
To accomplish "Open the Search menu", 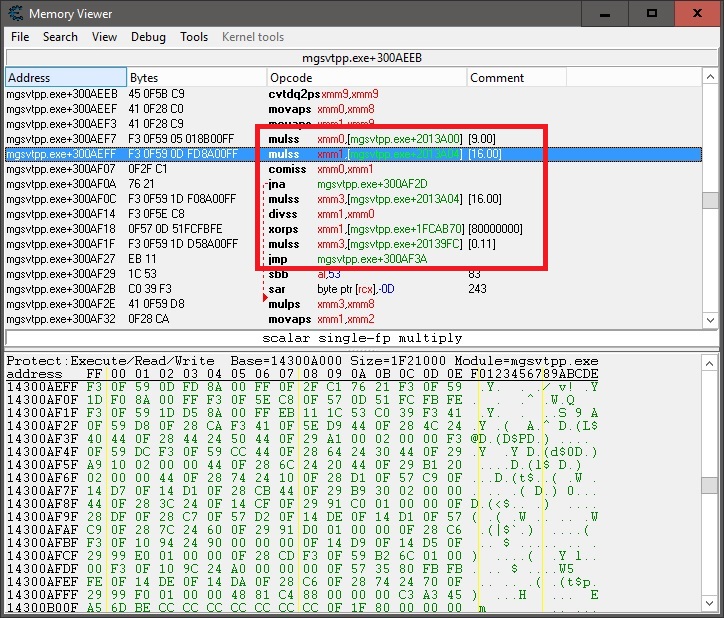I will point(60,37).
